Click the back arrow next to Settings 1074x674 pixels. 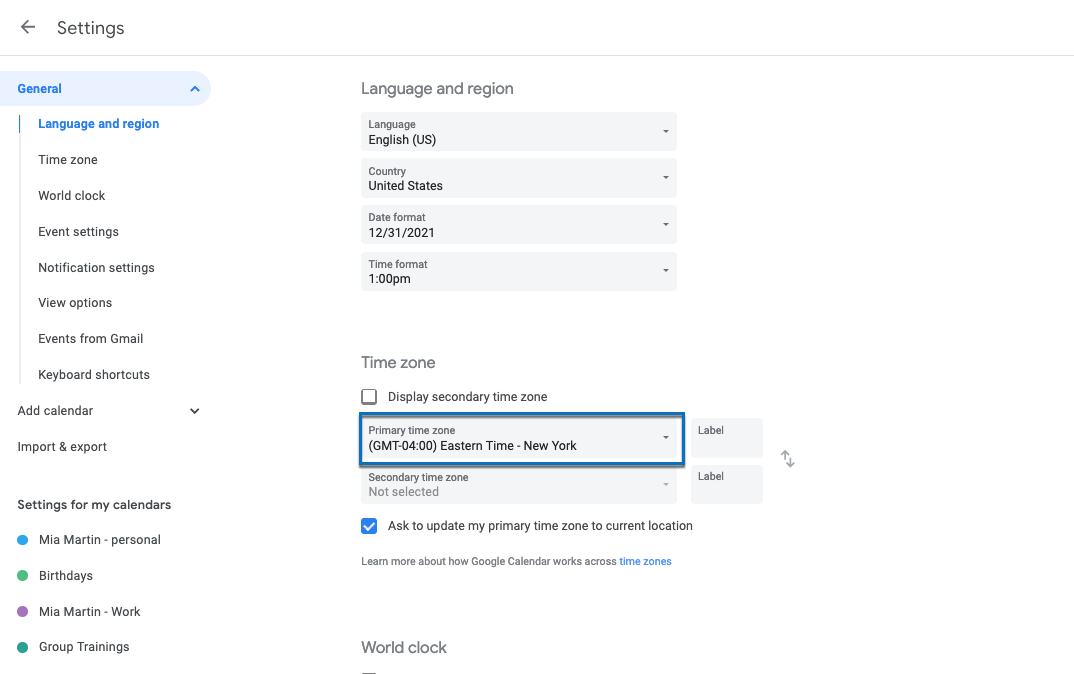pyautogui.click(x=28, y=28)
